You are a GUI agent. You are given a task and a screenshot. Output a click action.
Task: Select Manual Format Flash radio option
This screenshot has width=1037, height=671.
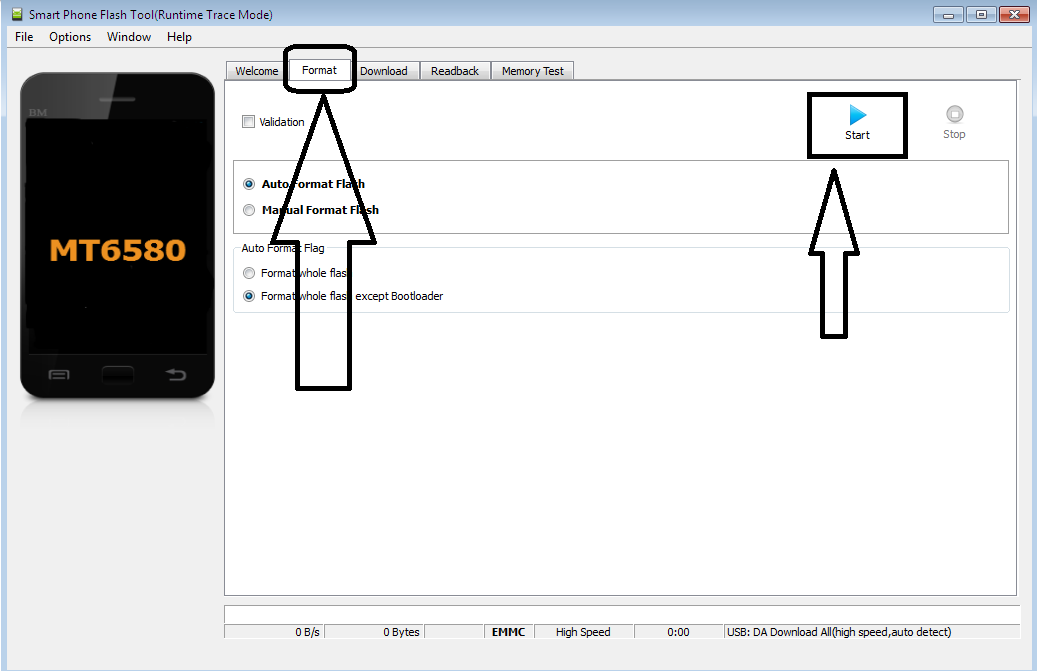coord(249,210)
